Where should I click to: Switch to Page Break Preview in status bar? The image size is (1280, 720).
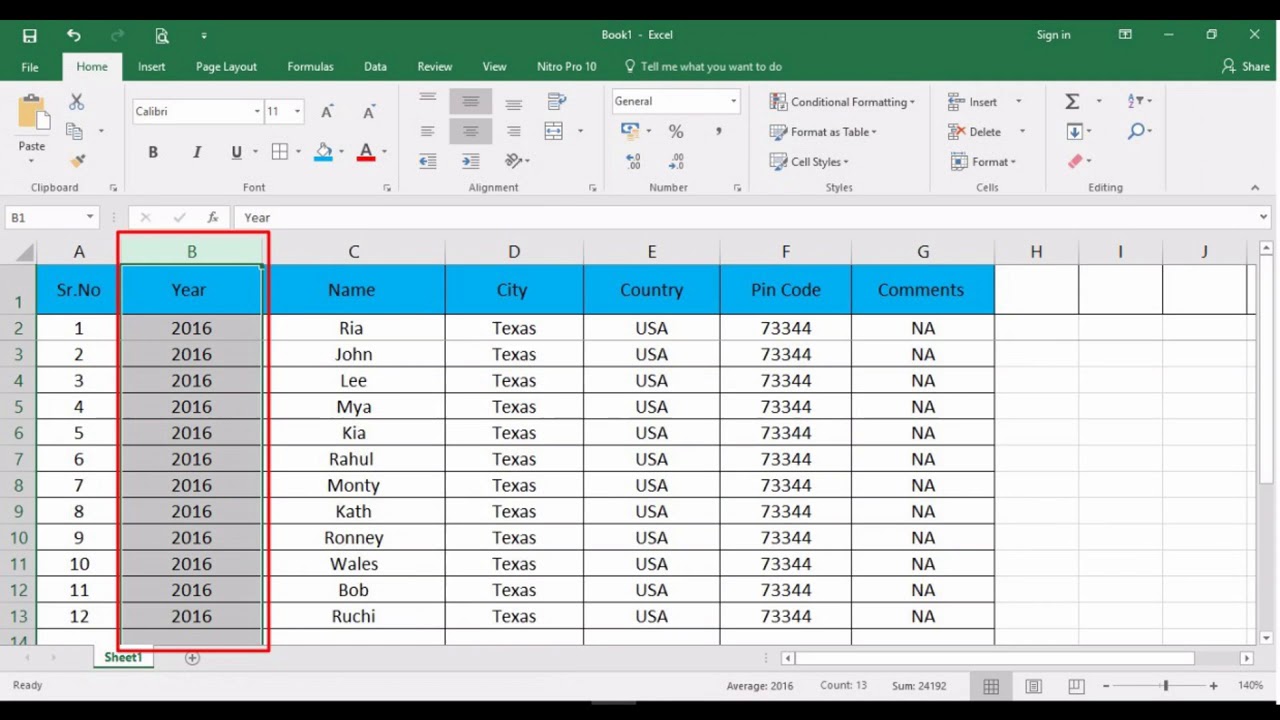(x=1076, y=686)
